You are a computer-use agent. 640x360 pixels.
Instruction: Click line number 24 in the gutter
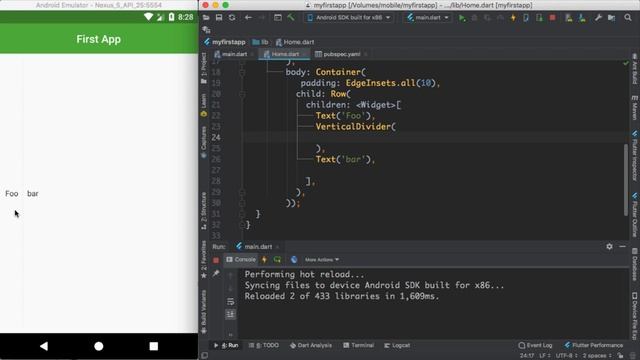[216, 138]
